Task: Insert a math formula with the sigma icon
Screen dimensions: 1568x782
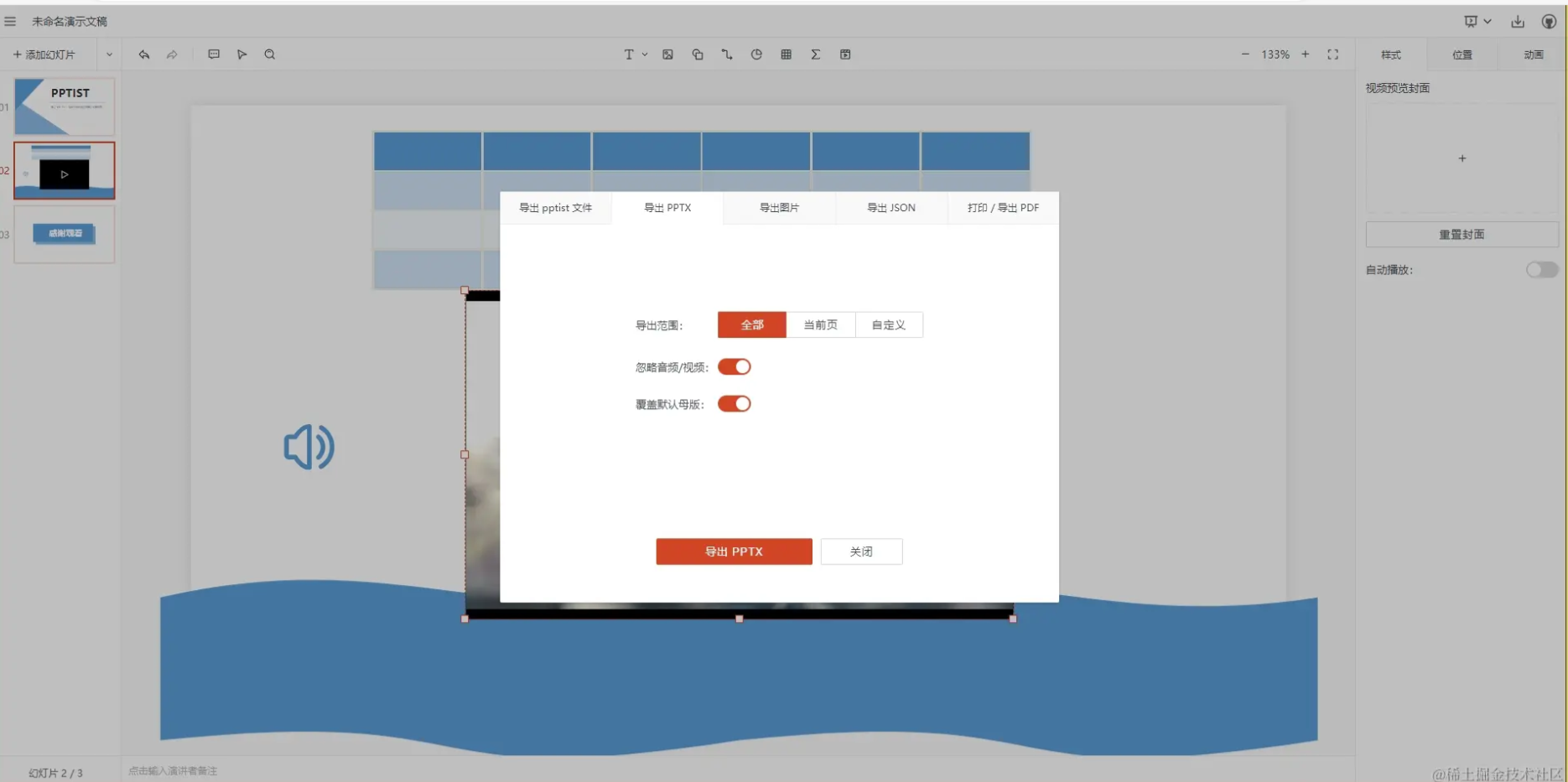Action: pyautogui.click(x=815, y=54)
